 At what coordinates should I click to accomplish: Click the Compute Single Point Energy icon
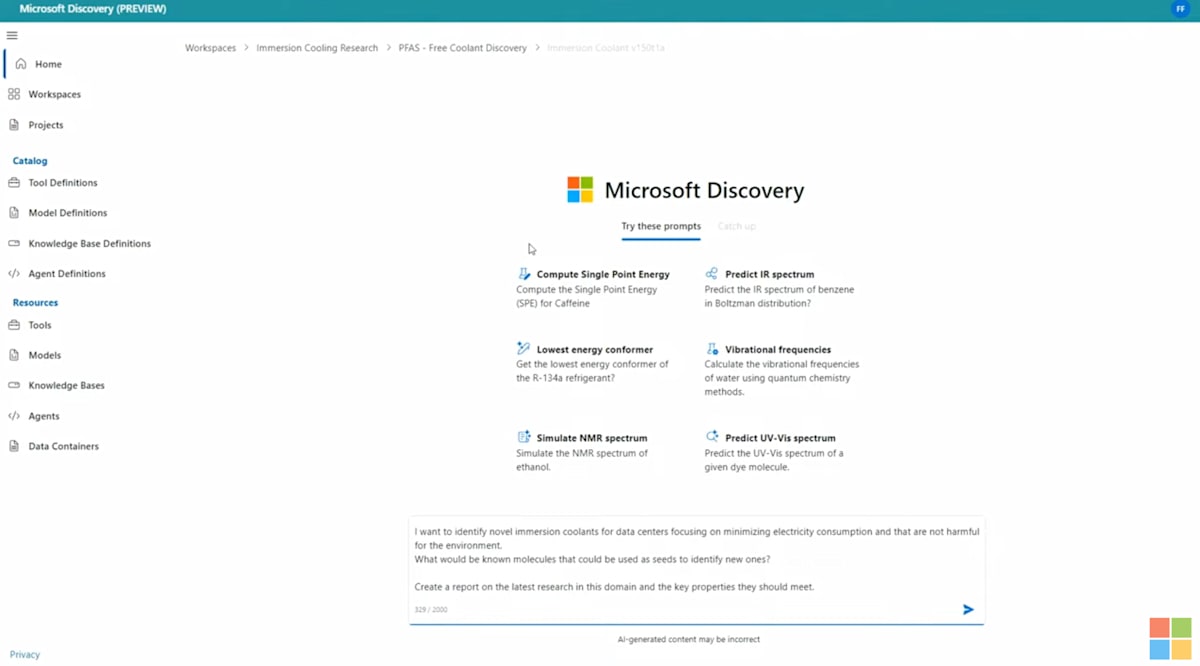tap(523, 273)
